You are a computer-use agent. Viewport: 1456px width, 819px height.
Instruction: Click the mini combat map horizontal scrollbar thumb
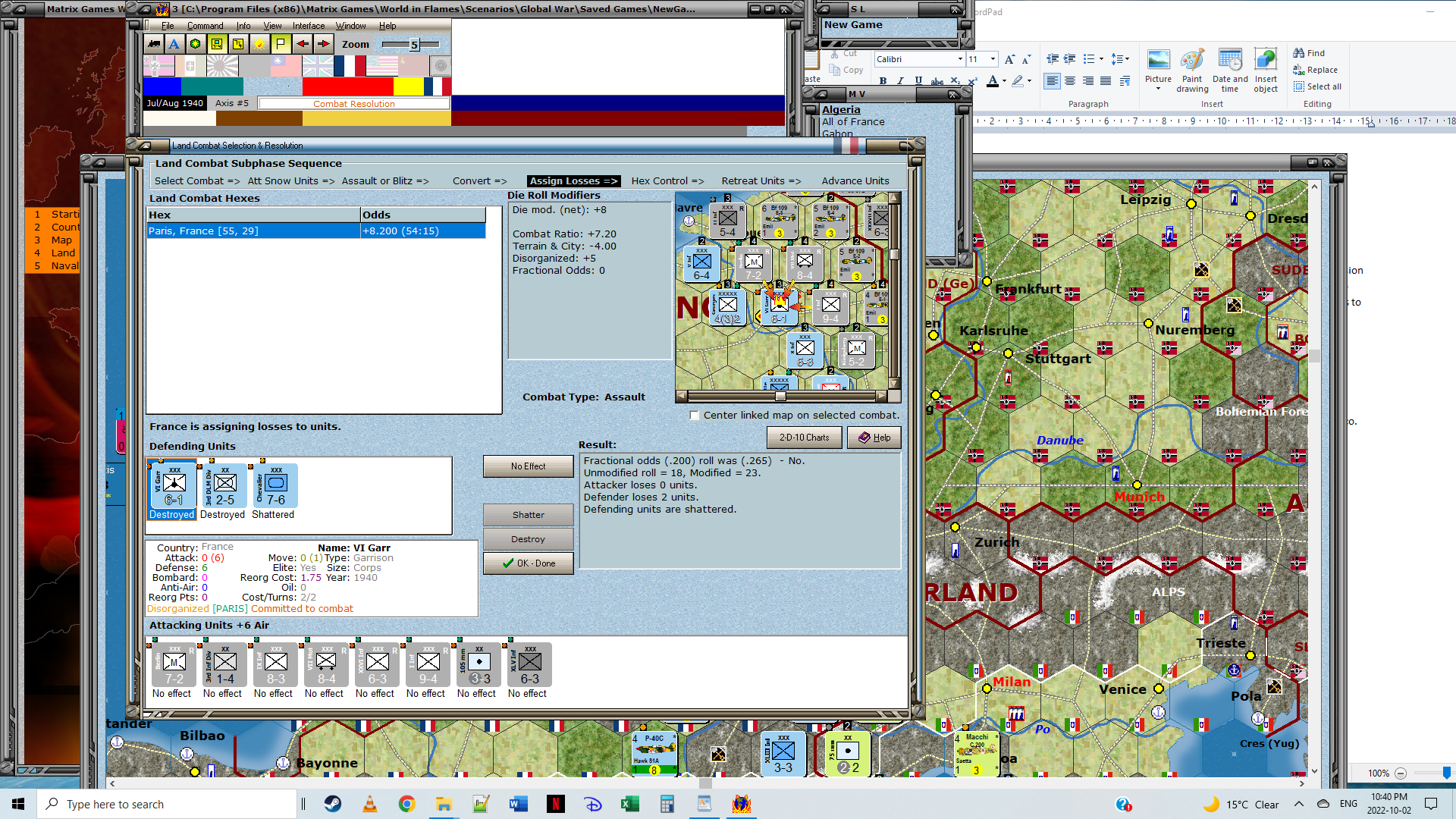coord(780,396)
